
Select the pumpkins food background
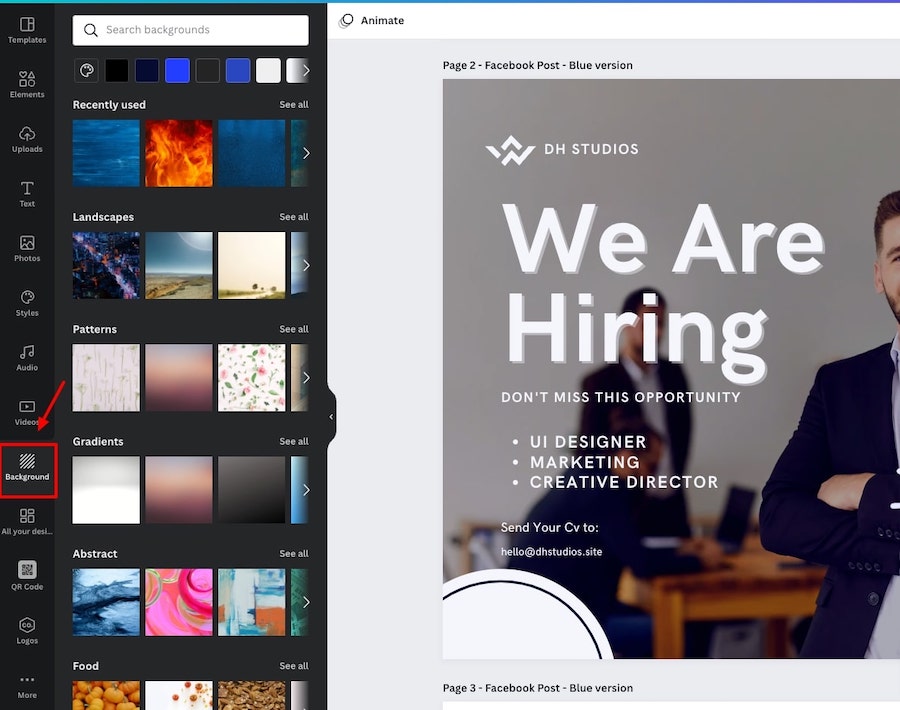pos(106,695)
